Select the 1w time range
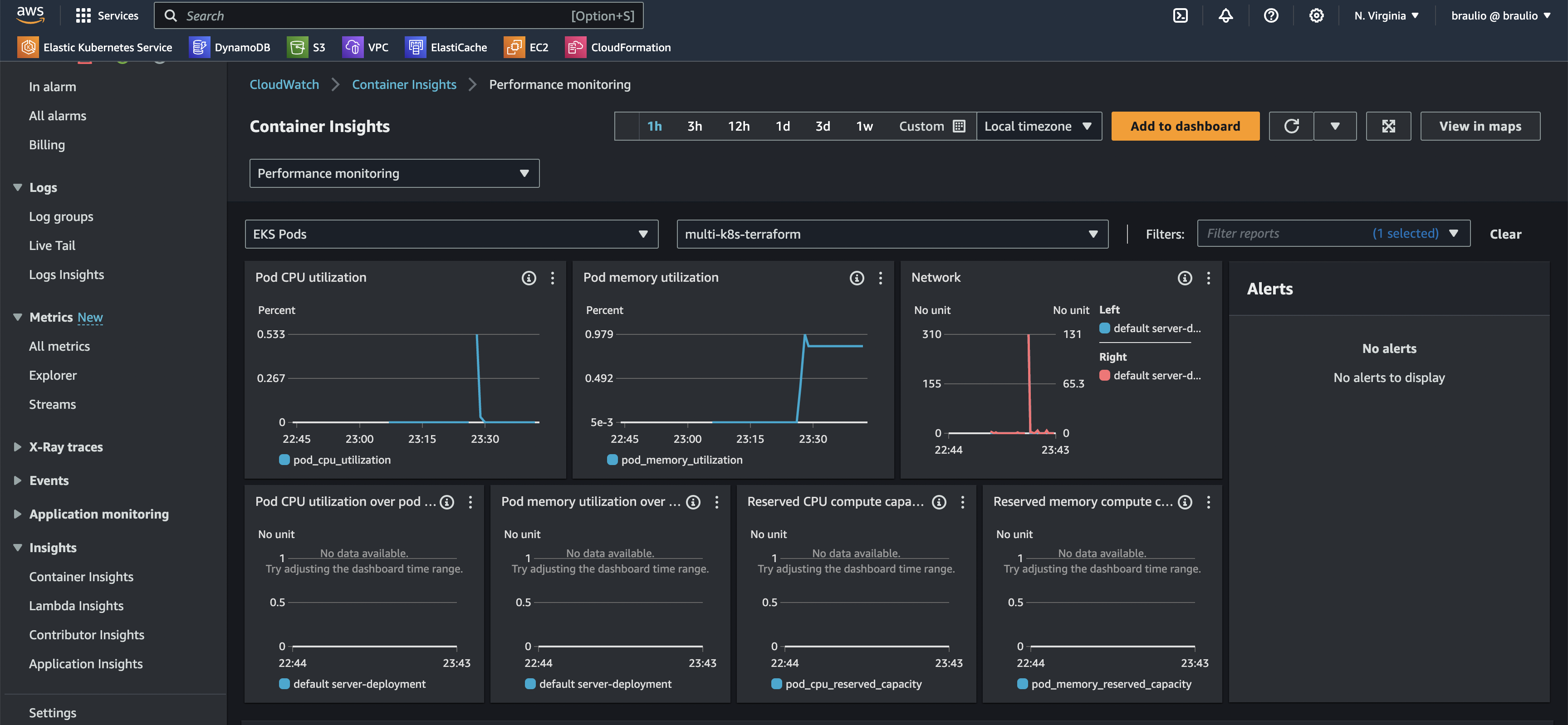 864,126
